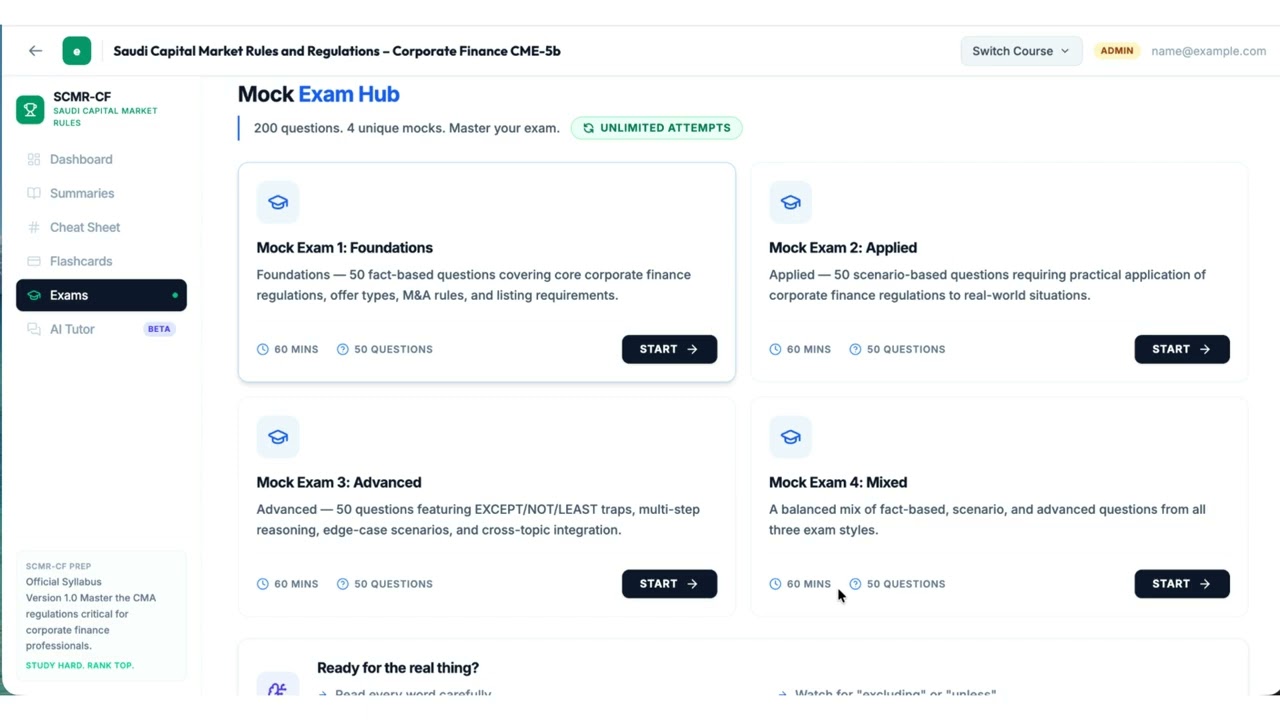Start Mock Exam 1: Foundations
This screenshot has height=720, width=1280.
669,349
